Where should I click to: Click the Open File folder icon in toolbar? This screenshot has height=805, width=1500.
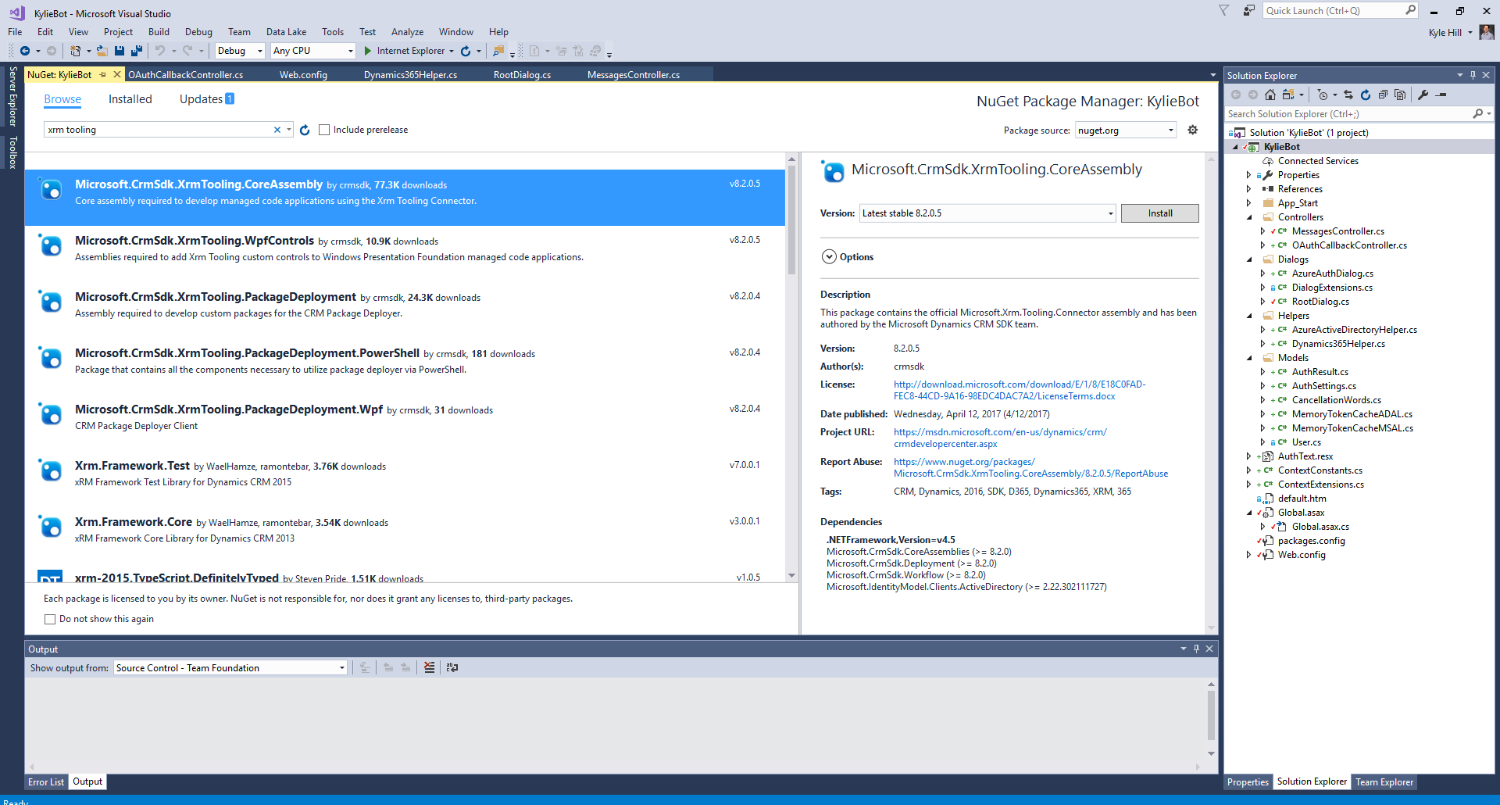(102, 50)
